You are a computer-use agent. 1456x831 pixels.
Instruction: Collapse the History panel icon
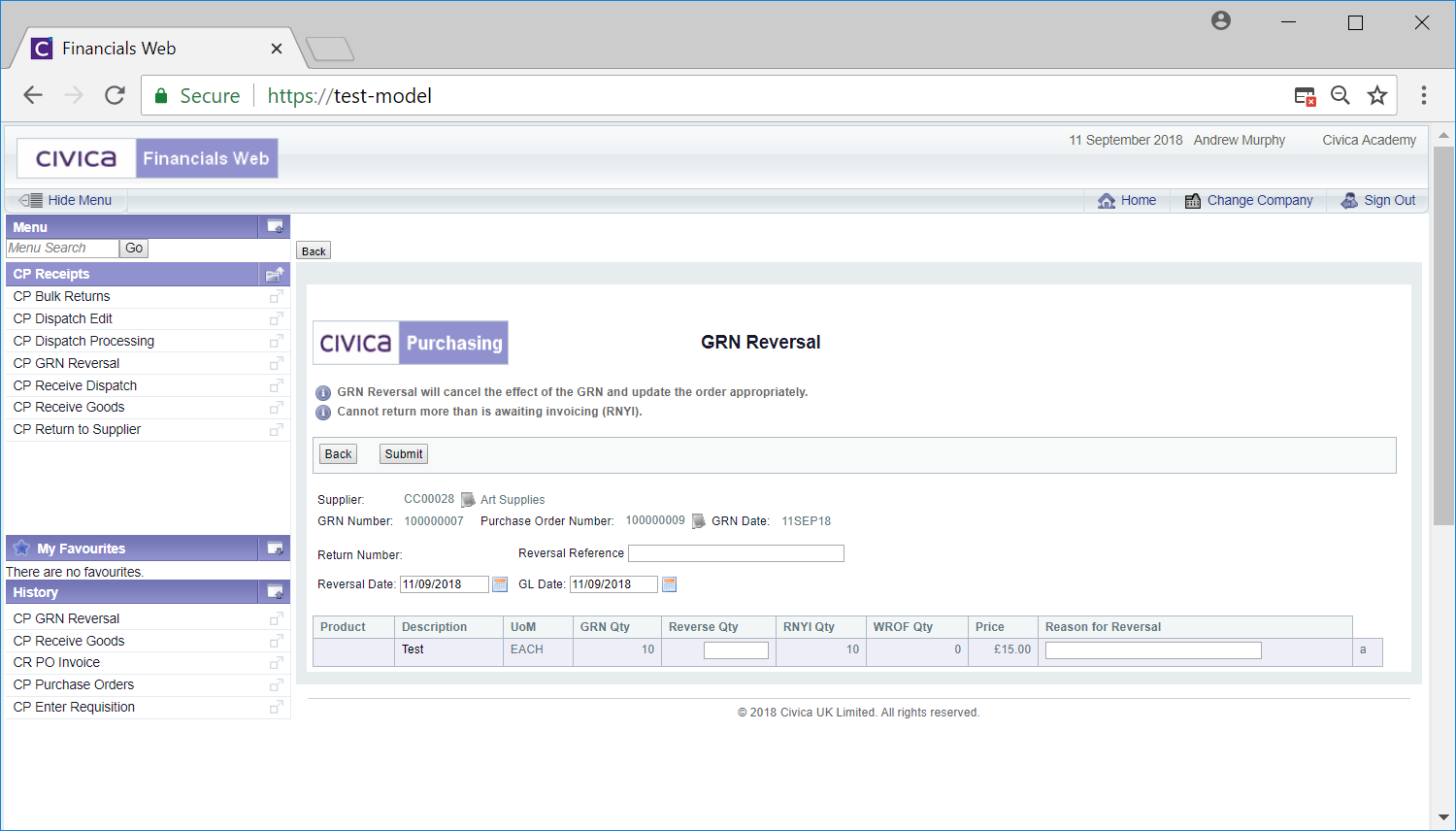[276, 591]
